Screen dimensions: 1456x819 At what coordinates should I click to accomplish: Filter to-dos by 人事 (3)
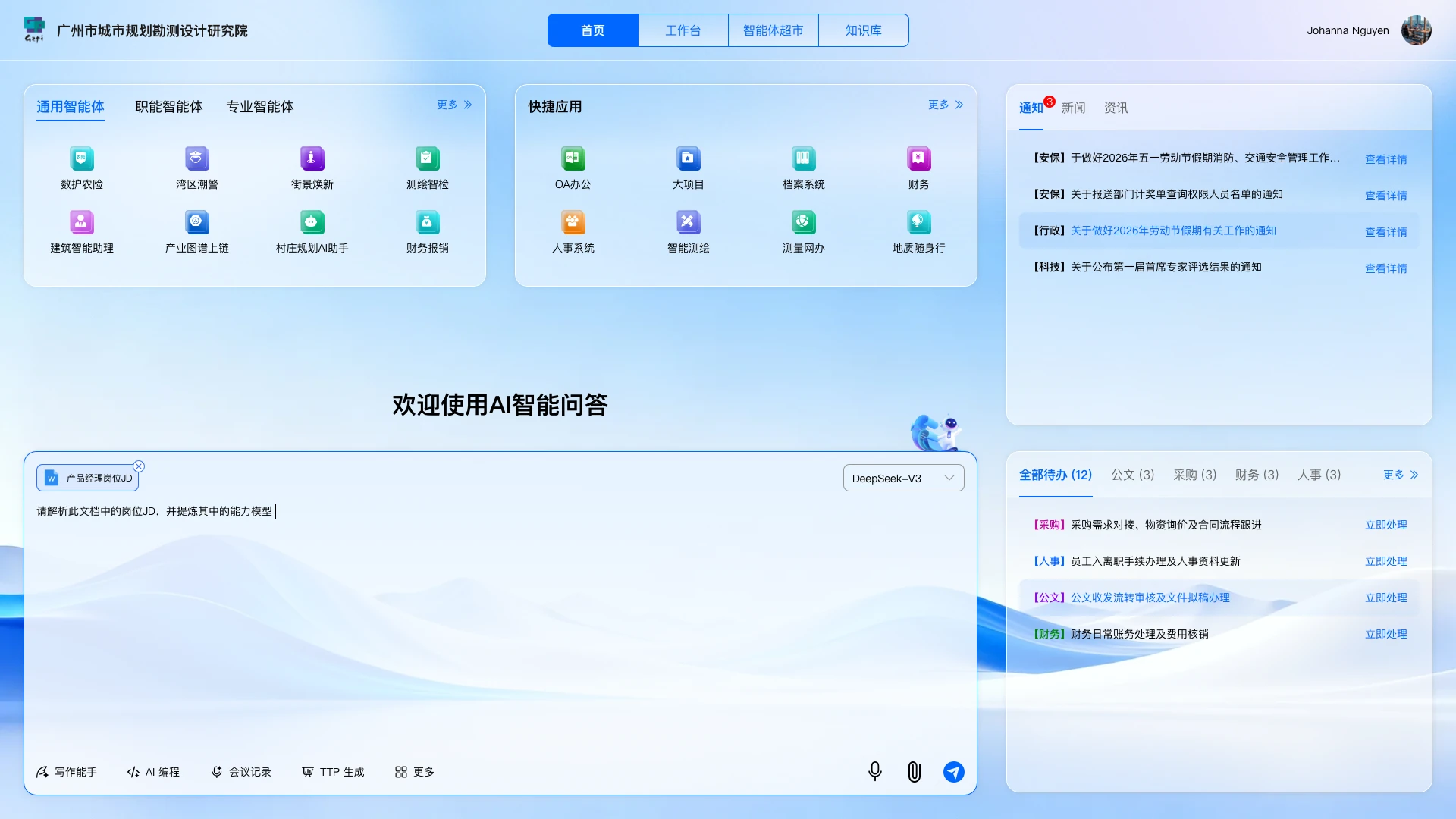[1319, 475]
